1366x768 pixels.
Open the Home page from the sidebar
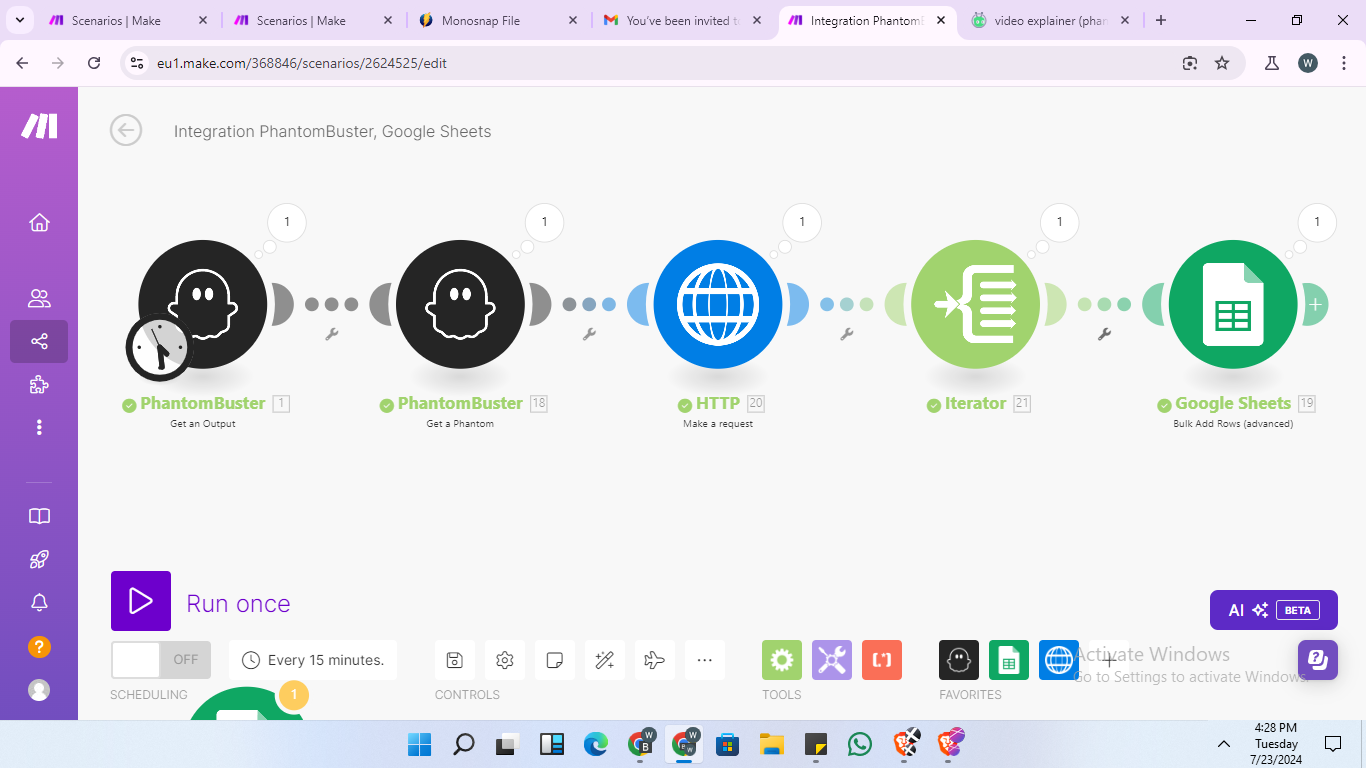point(39,222)
